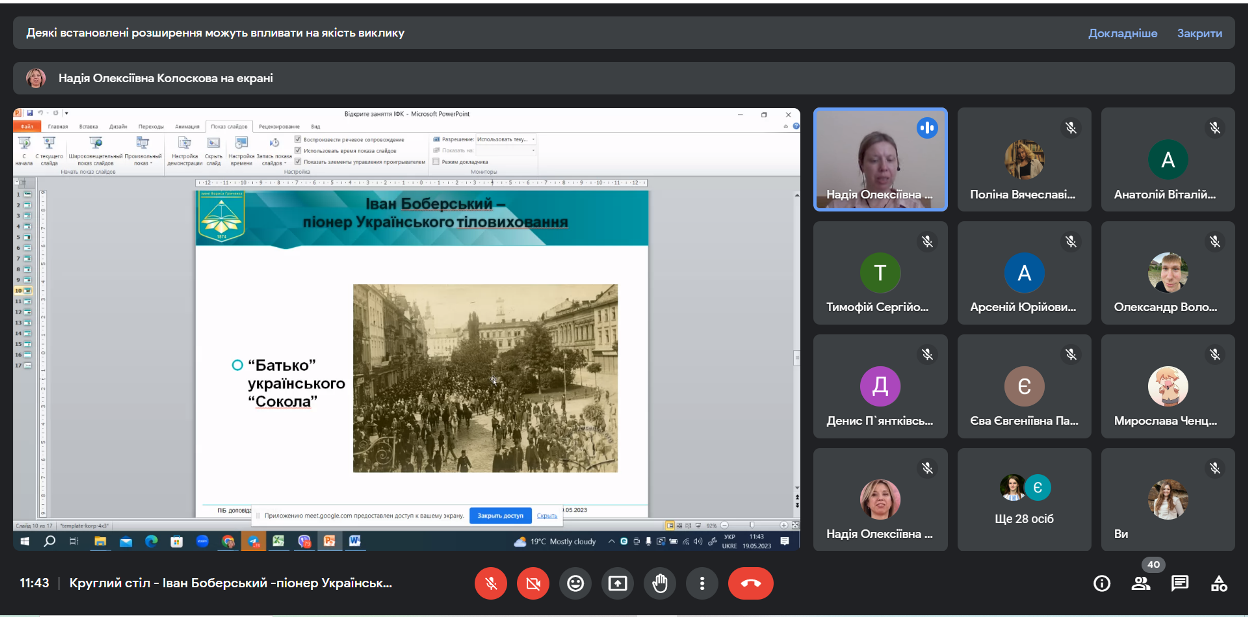Screen dimensions: 1248x617
Task: Open the chat messages panel
Action: (x=1180, y=583)
